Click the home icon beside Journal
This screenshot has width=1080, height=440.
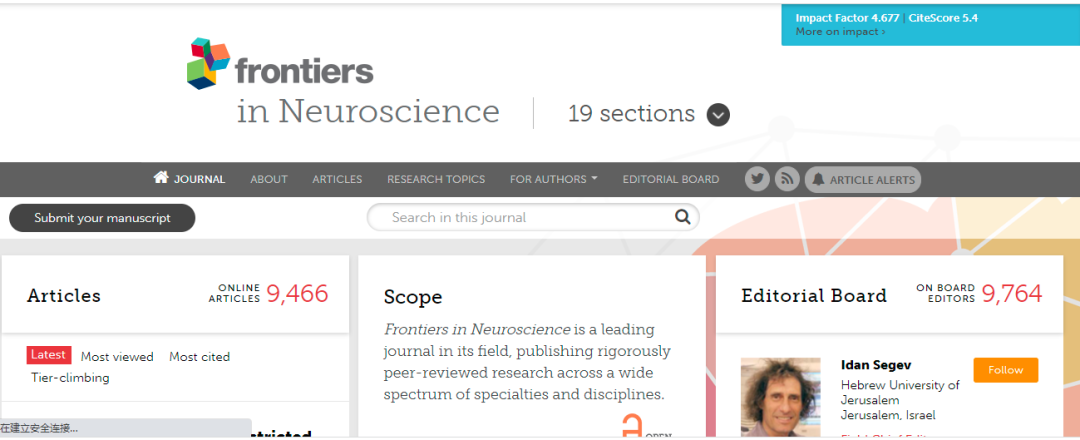(161, 178)
